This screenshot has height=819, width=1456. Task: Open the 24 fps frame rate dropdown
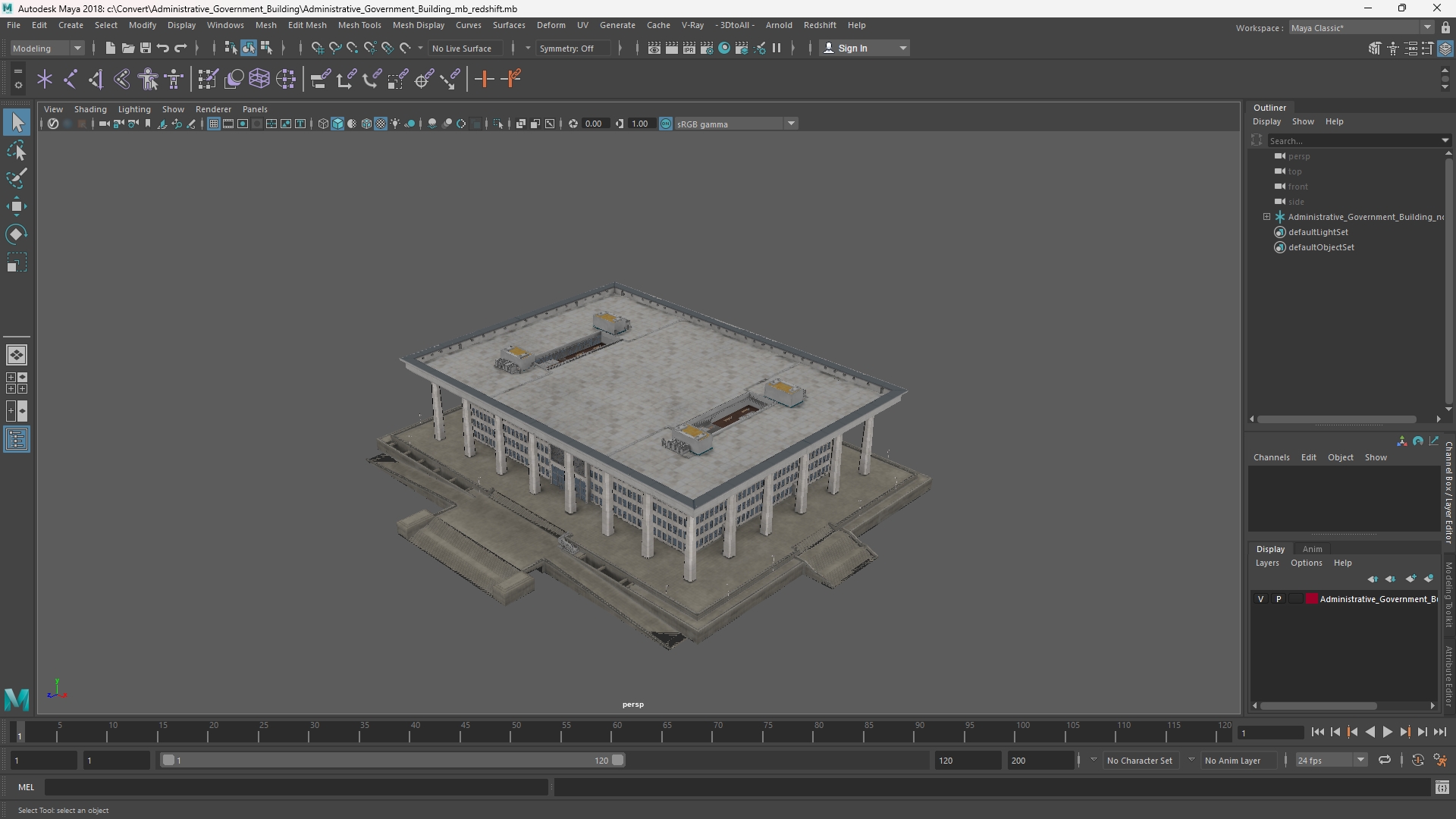[1330, 760]
